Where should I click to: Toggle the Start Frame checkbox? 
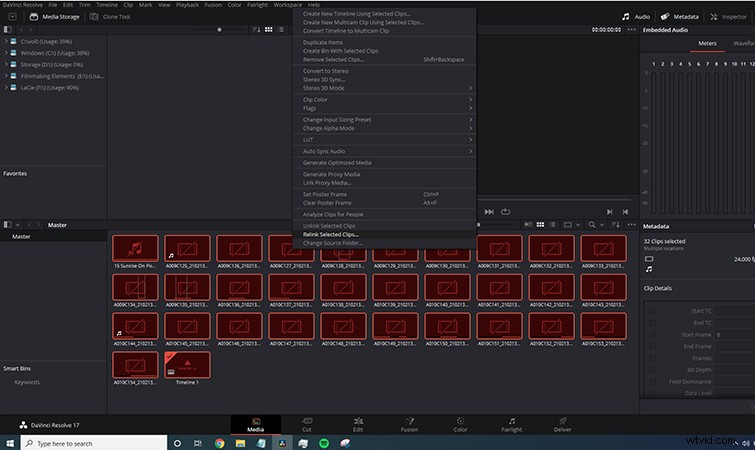(652, 334)
